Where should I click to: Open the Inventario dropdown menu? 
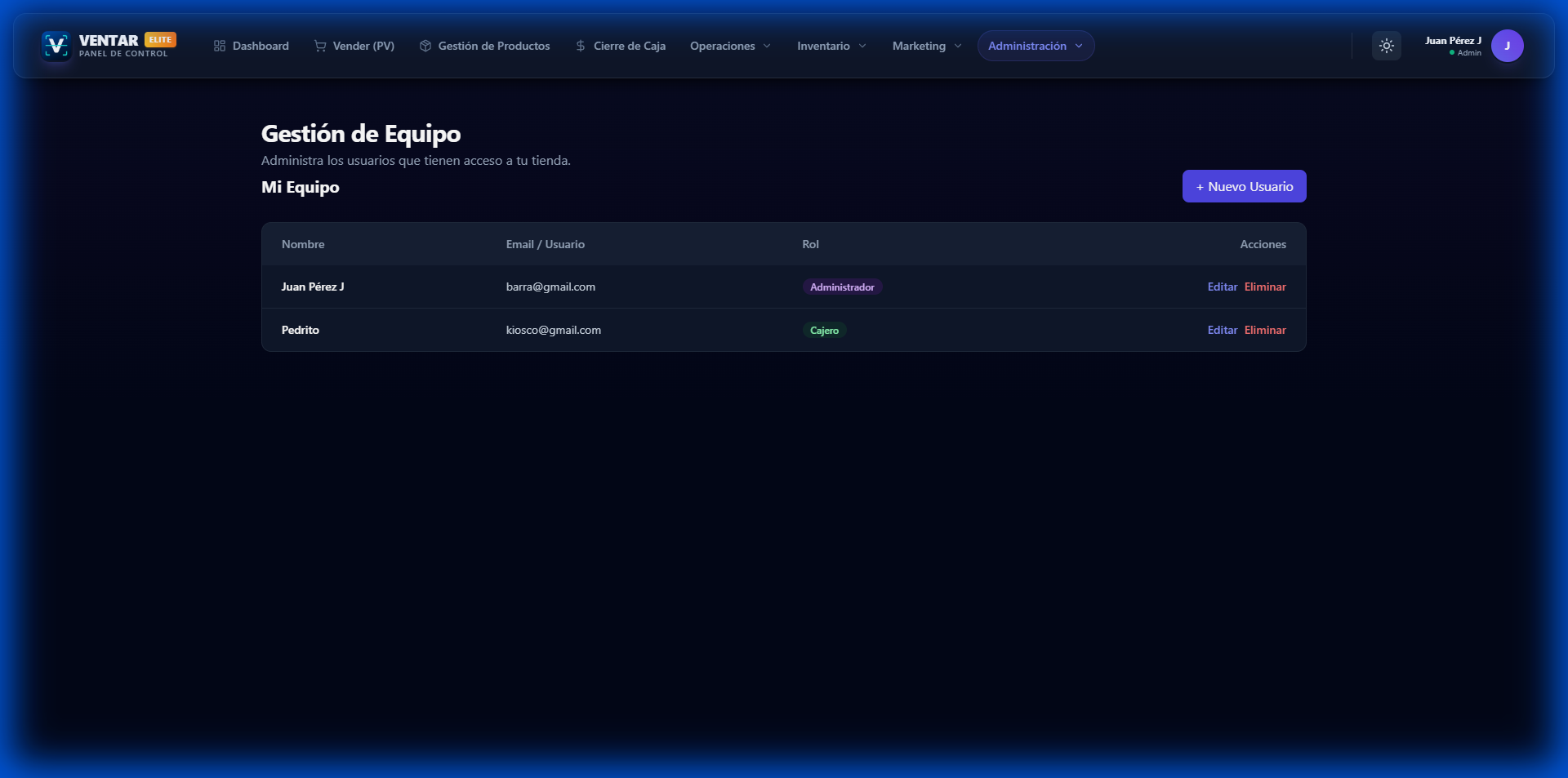point(831,46)
